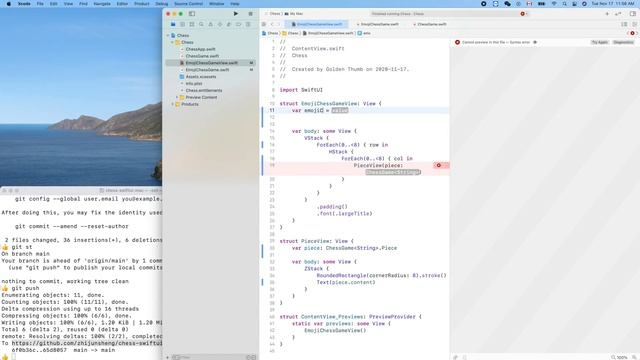Go forward with the editor history arrow
Image resolution: width=640 pixels, height=360 pixels.
279,24
